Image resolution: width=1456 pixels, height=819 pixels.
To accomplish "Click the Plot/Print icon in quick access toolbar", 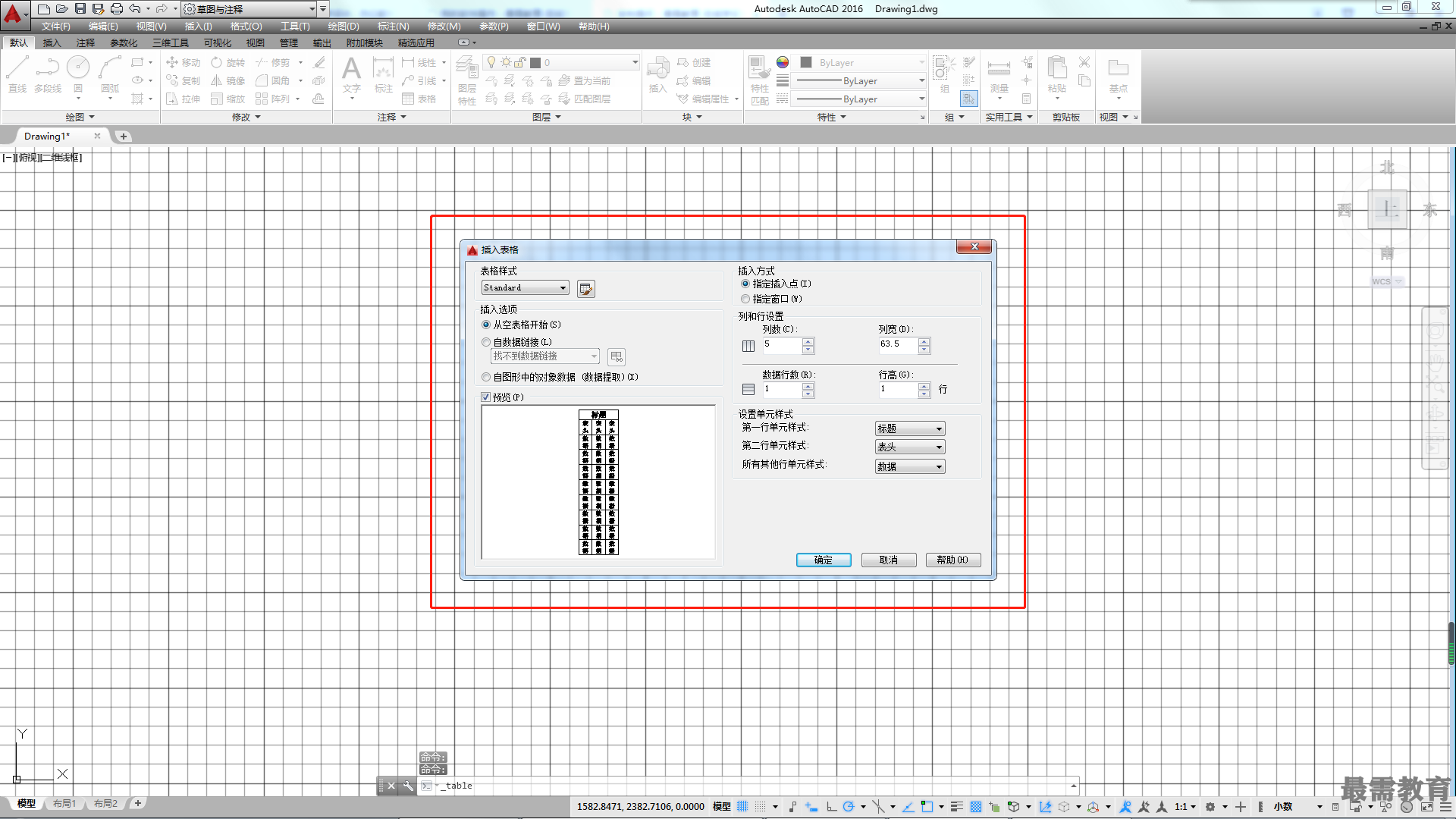I will (x=117, y=8).
